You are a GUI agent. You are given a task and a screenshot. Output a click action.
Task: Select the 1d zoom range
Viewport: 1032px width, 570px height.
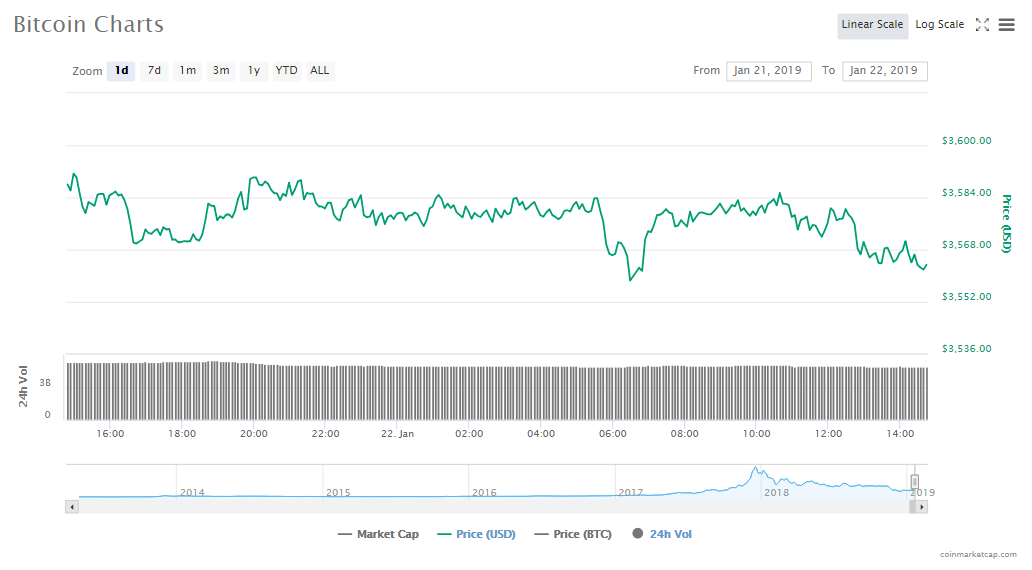tap(121, 71)
